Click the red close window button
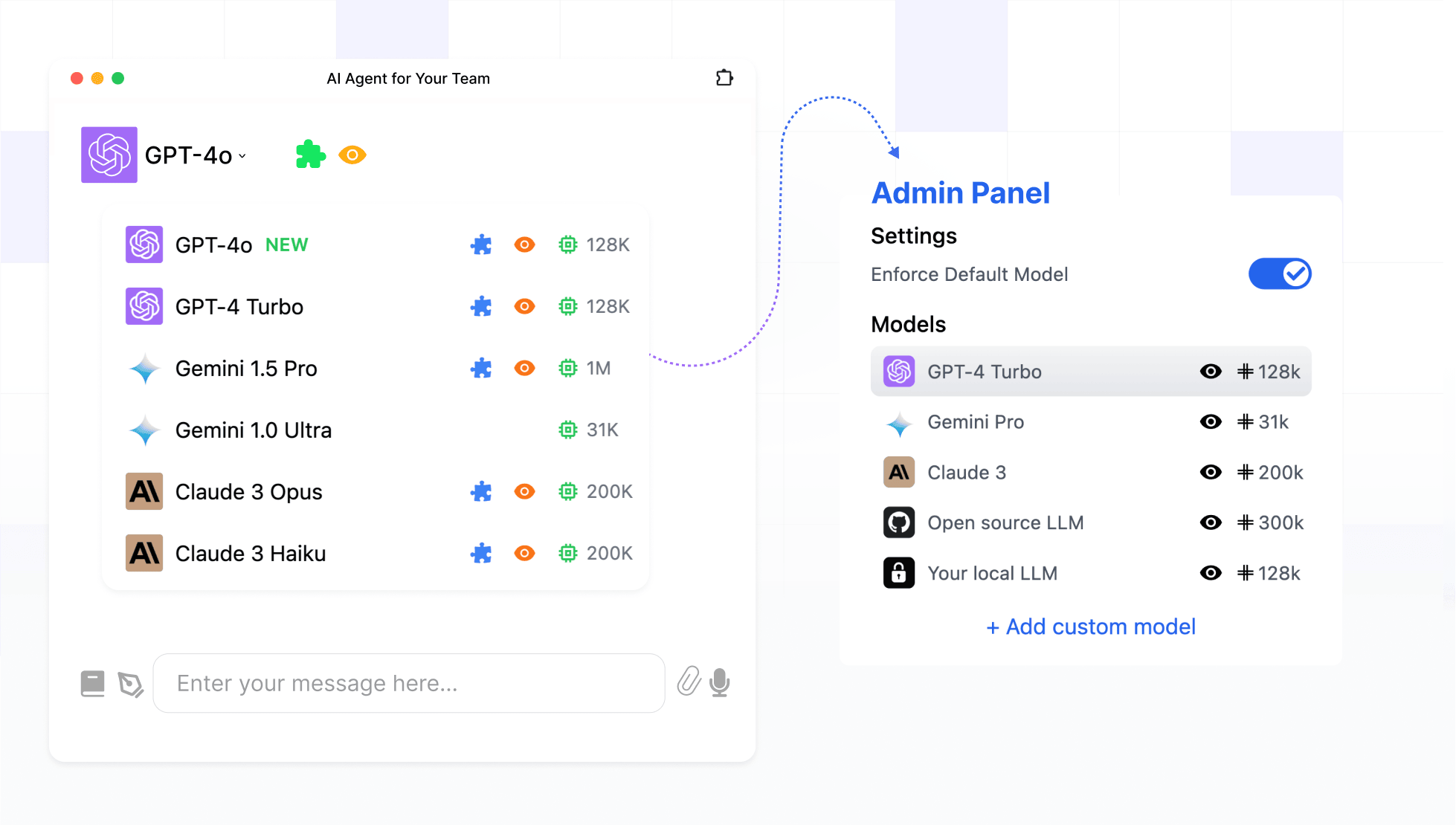Screen dimensions: 1456x825 pos(77,78)
